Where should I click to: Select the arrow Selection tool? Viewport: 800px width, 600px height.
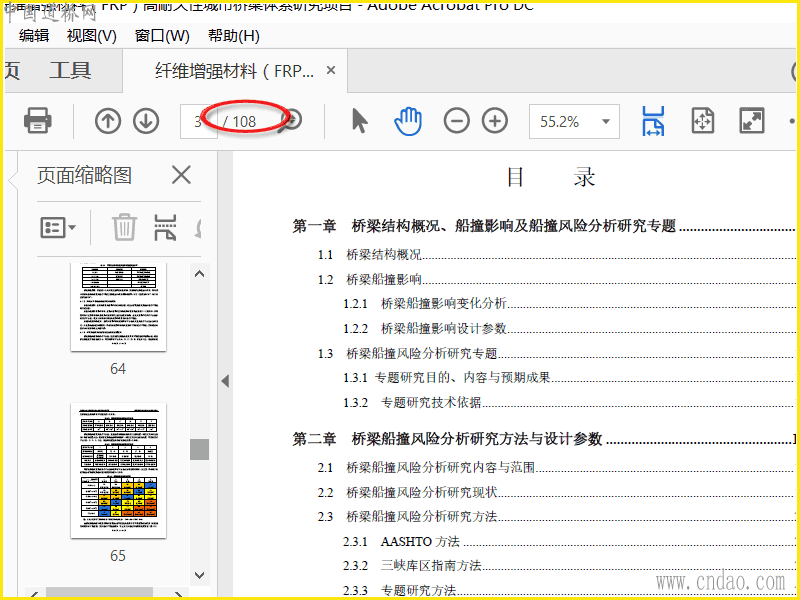(360, 121)
